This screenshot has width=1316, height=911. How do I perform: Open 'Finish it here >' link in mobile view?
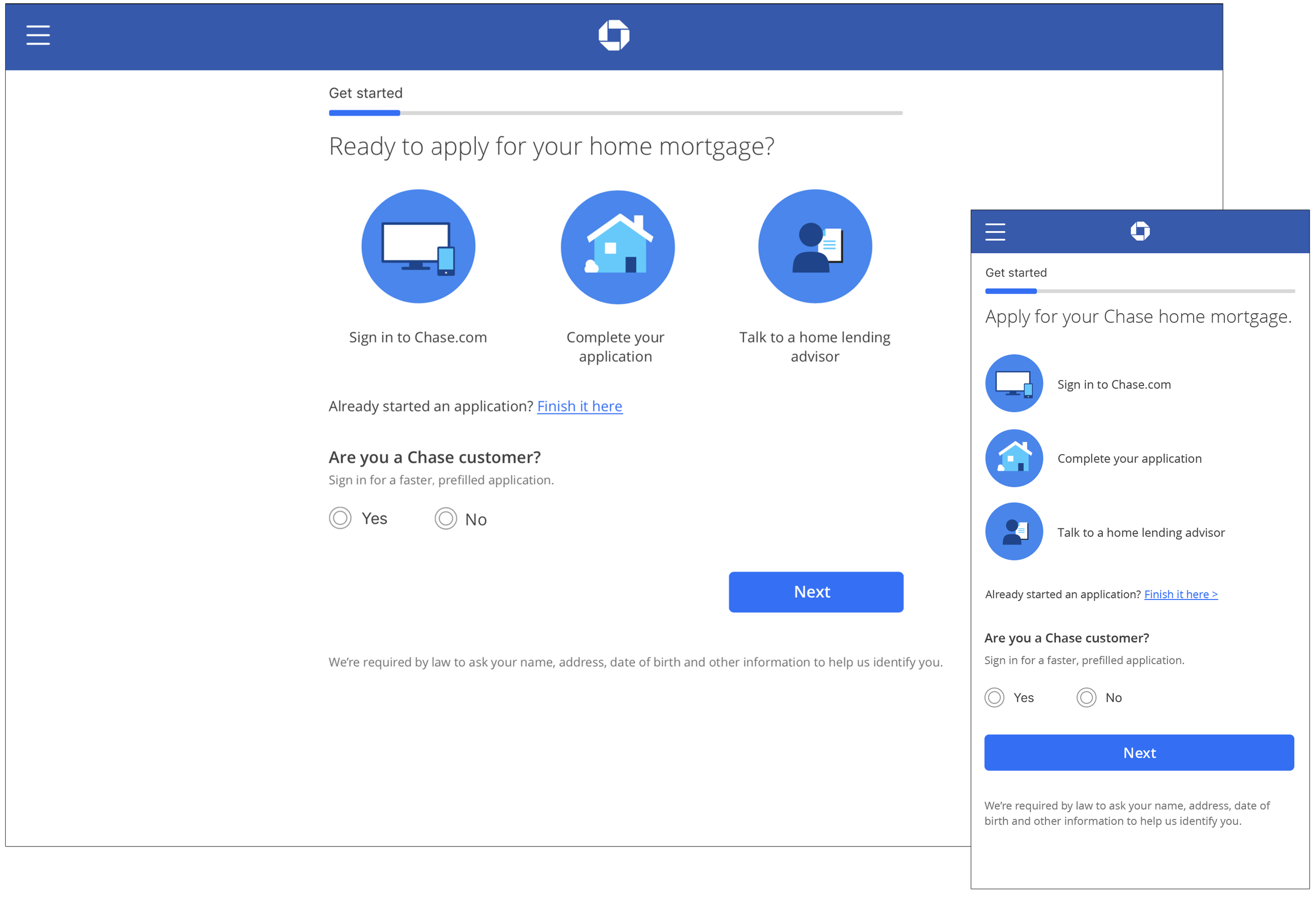pyautogui.click(x=1181, y=594)
